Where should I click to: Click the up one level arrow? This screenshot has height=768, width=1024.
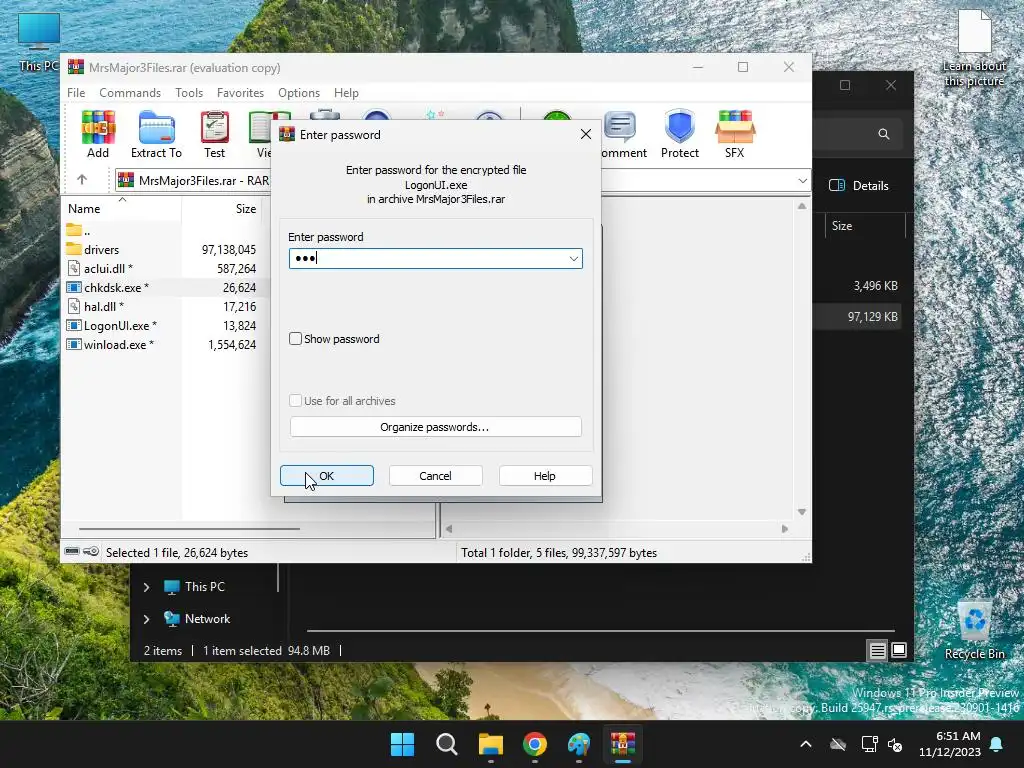tap(82, 180)
